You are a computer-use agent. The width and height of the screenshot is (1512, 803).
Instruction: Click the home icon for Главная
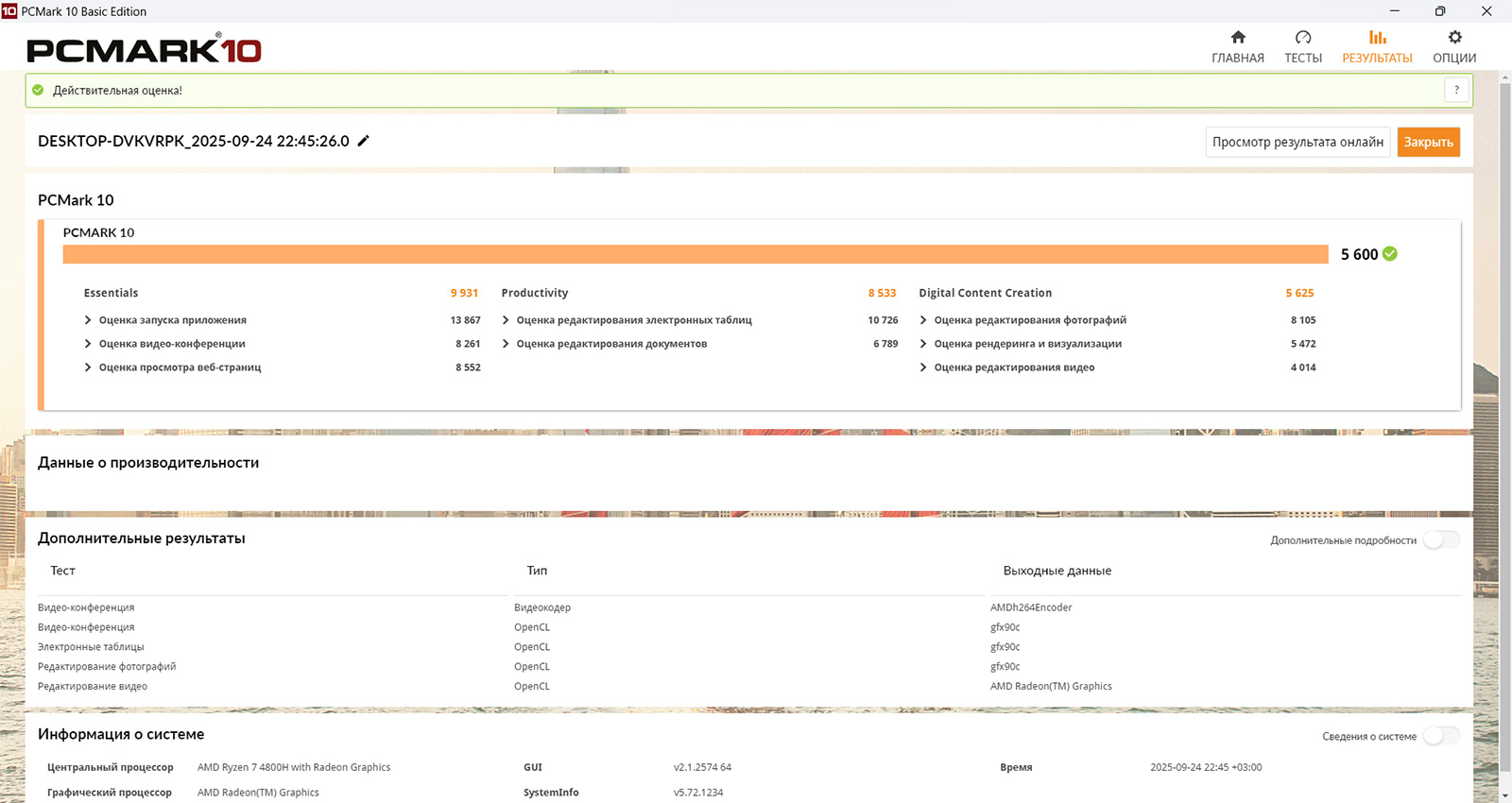[x=1238, y=38]
